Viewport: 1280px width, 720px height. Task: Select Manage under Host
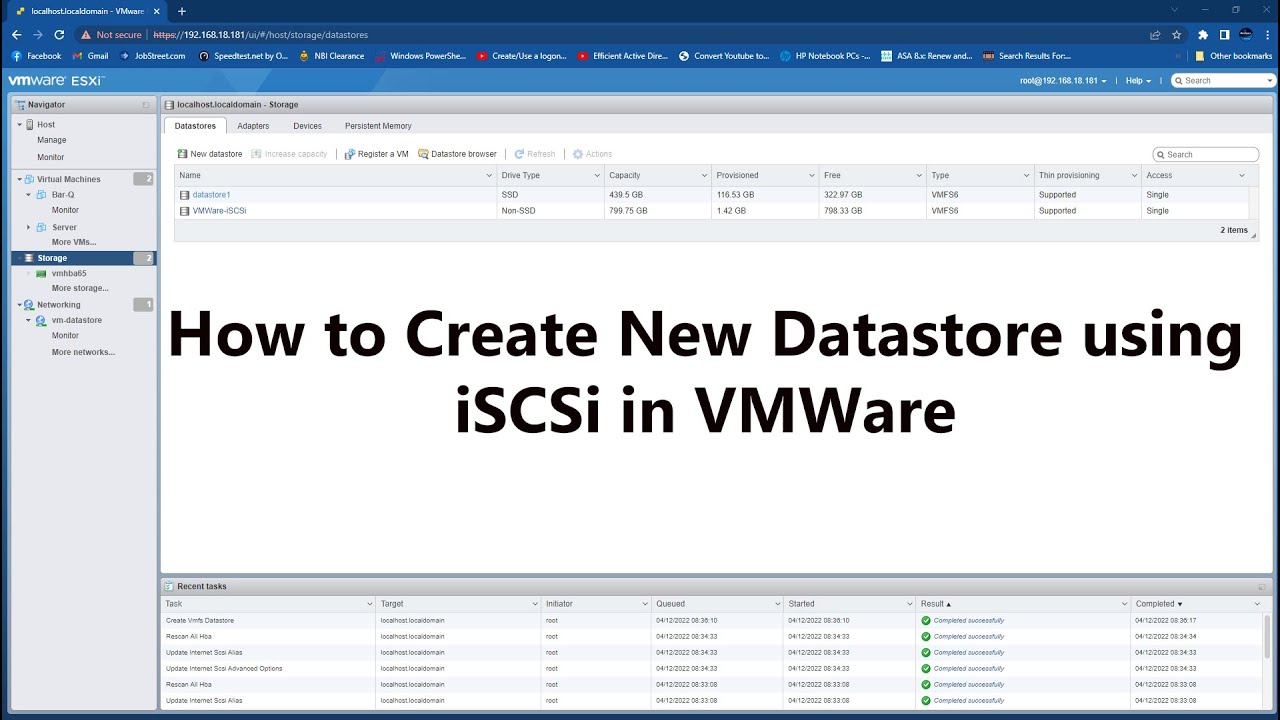point(52,140)
